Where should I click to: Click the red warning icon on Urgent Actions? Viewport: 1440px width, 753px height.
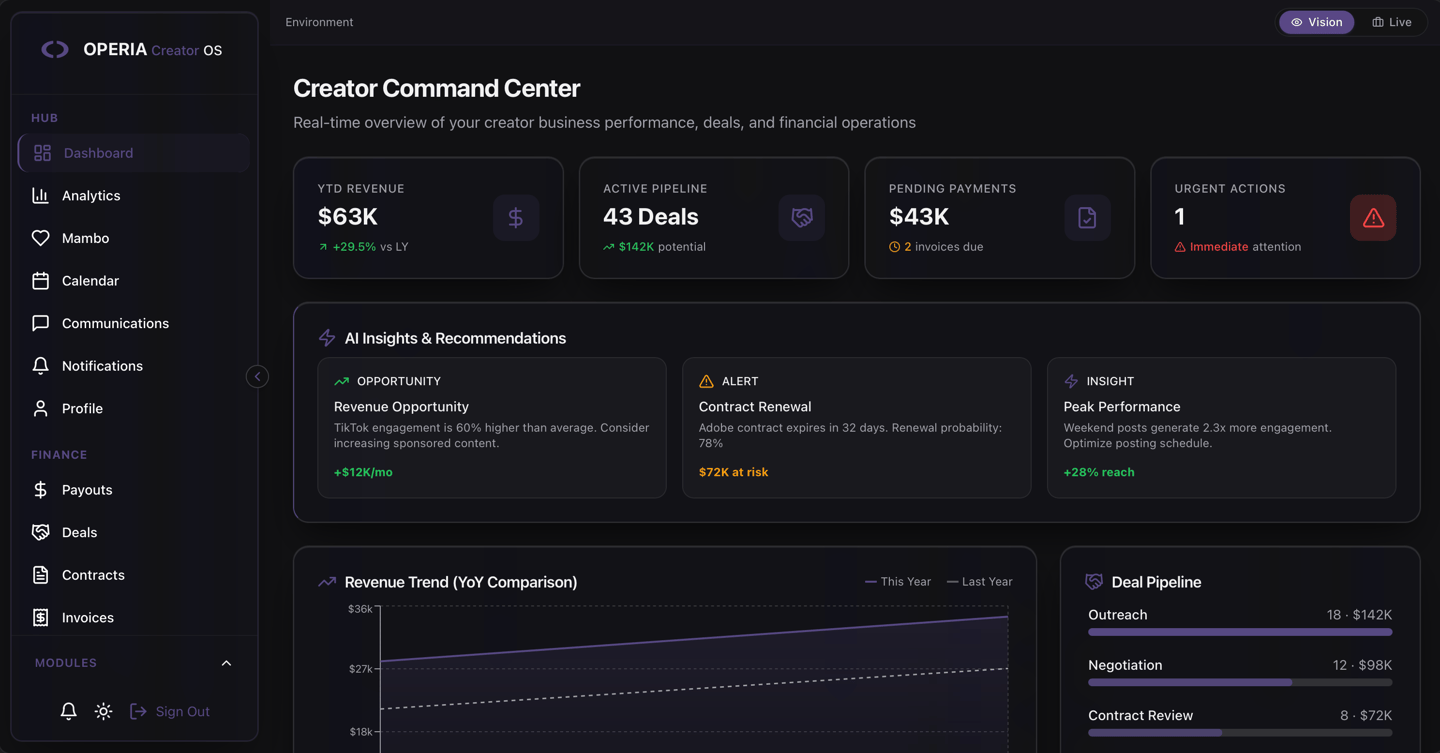(1373, 218)
